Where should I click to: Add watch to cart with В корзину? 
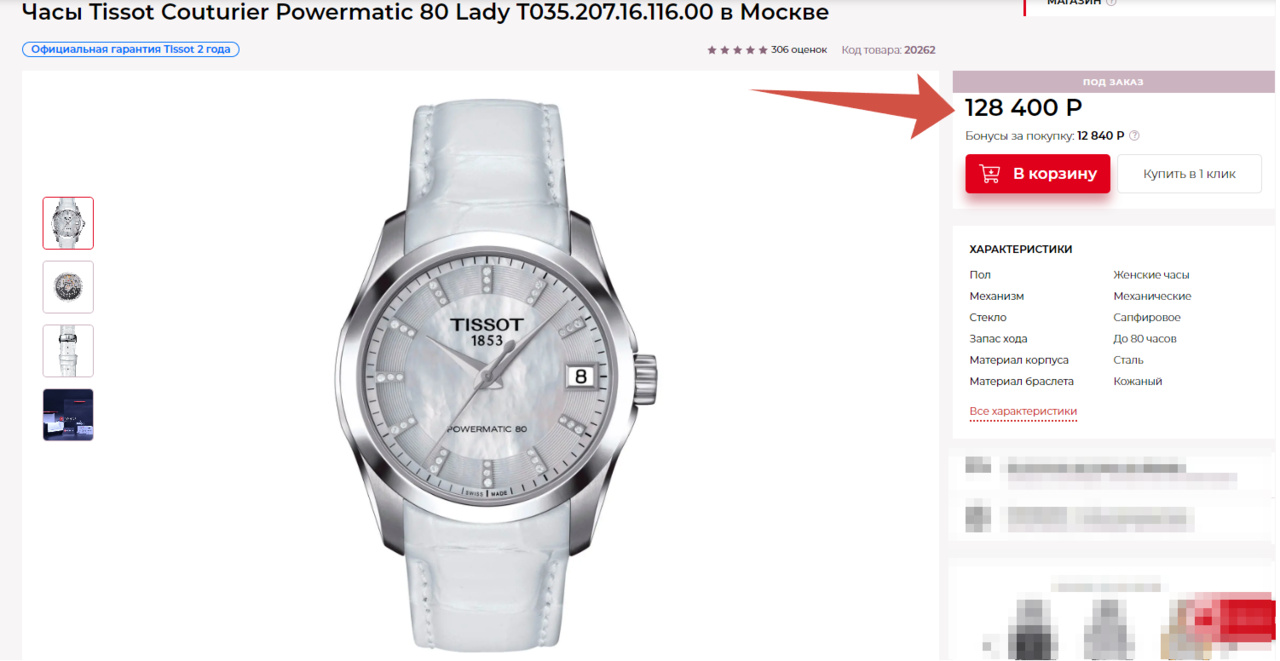pyautogui.click(x=1037, y=174)
